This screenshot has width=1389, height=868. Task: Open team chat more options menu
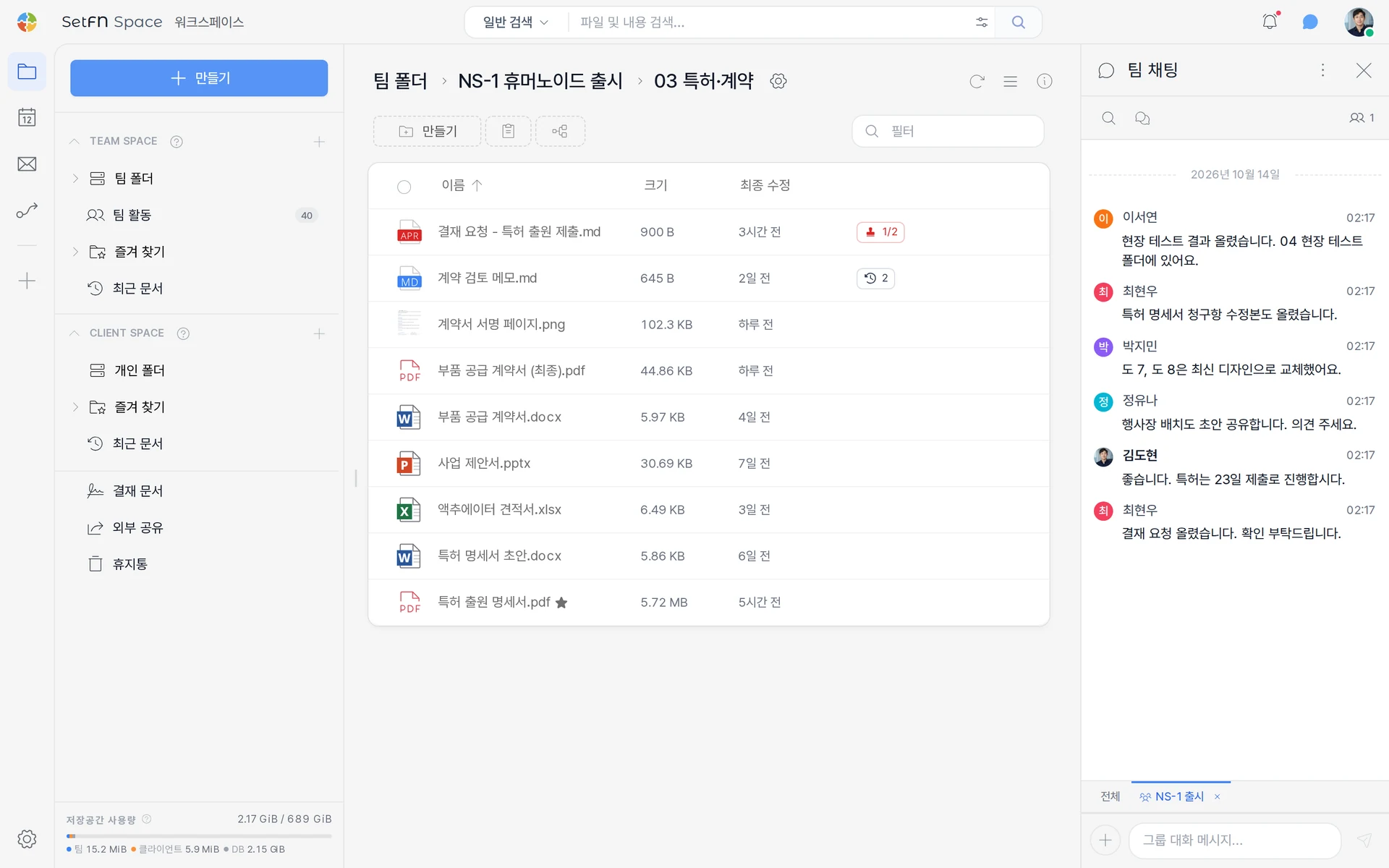tap(1322, 70)
